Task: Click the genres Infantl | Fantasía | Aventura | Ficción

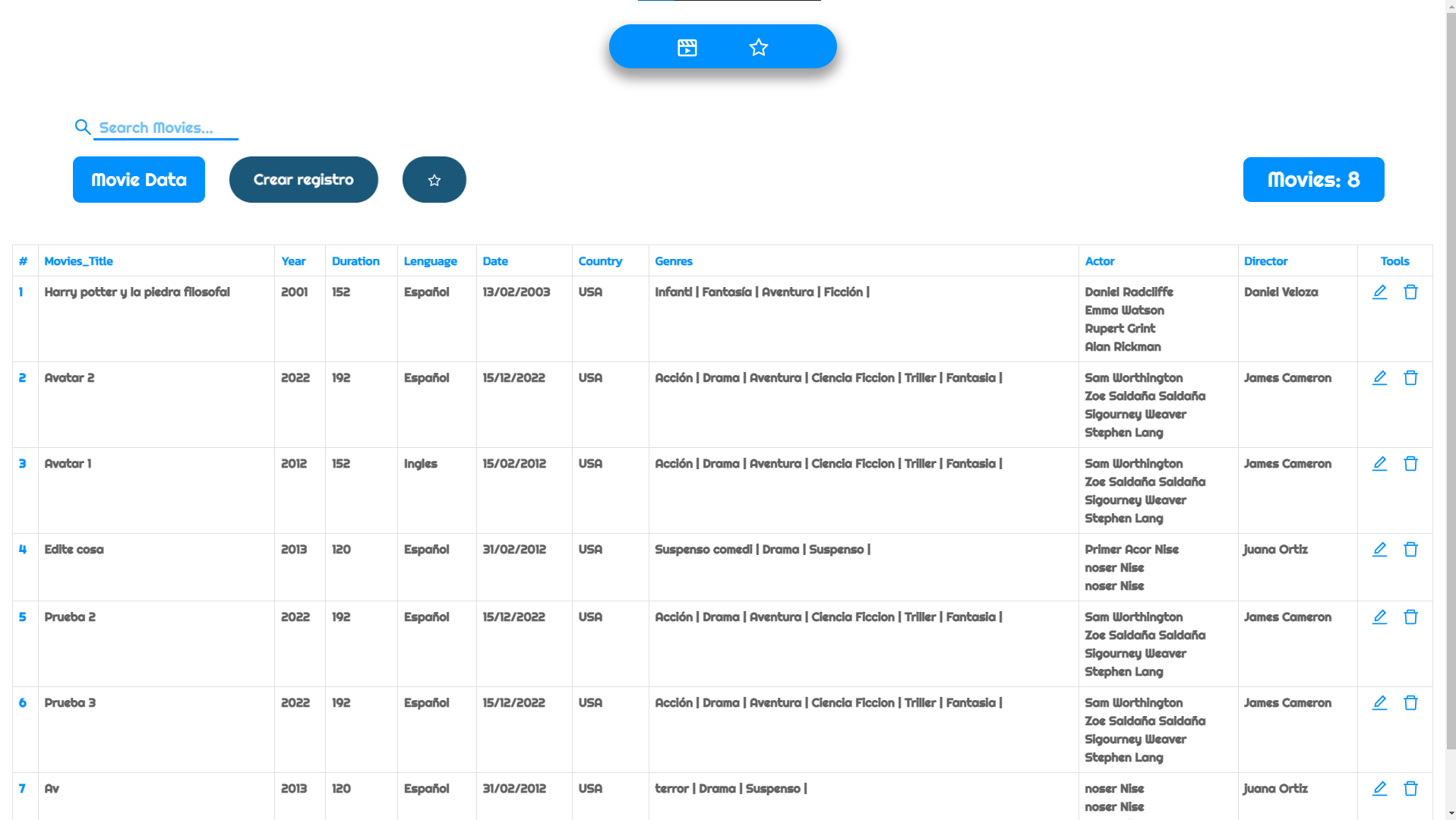Action: (763, 292)
